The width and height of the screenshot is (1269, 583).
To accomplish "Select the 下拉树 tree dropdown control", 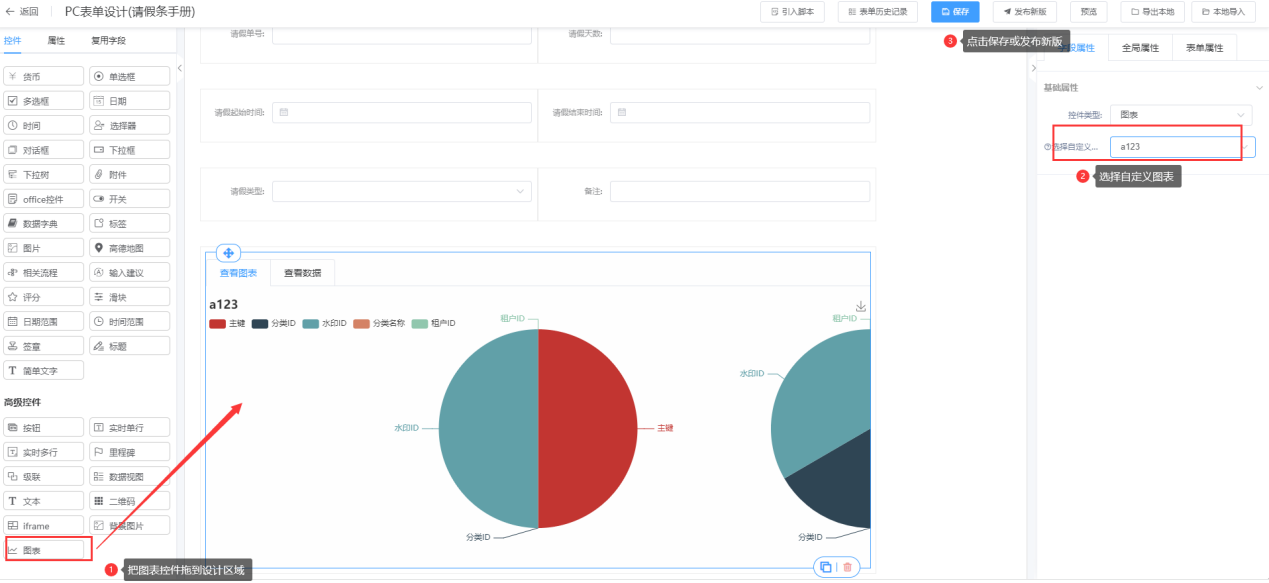I will pyautogui.click(x=43, y=174).
